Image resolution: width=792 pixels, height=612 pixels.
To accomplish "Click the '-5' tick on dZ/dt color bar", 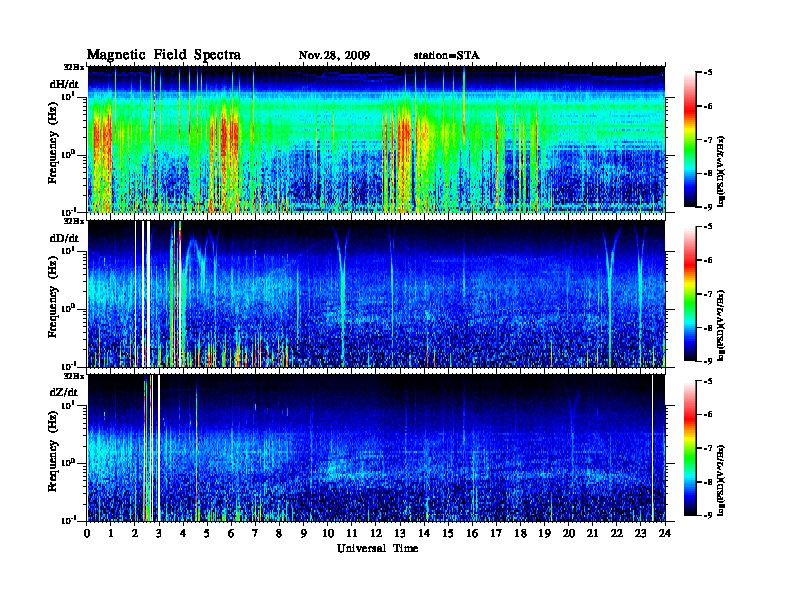I will (708, 381).
